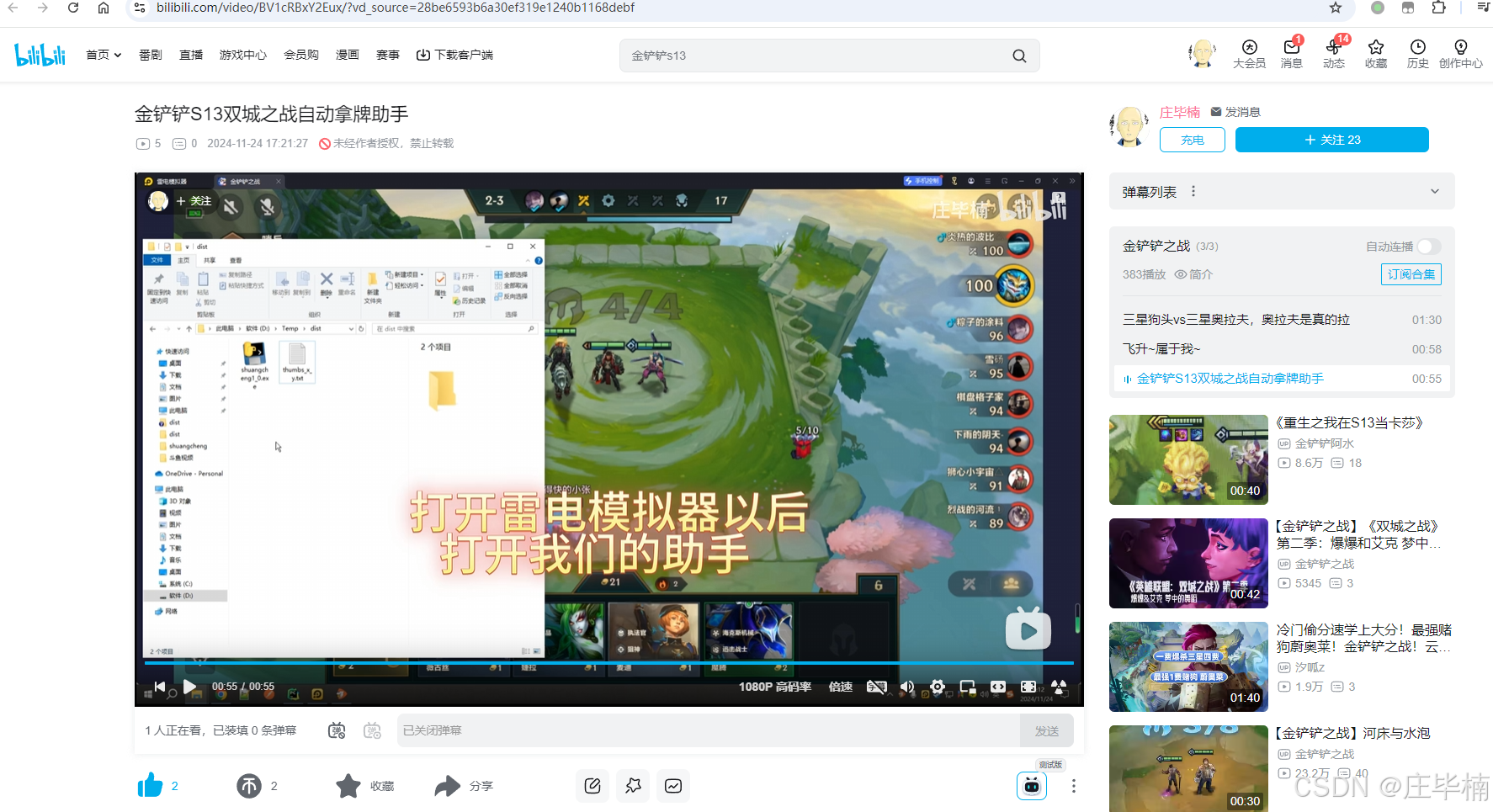Open the 首页 dropdown menu
1493x812 pixels.
[x=104, y=55]
